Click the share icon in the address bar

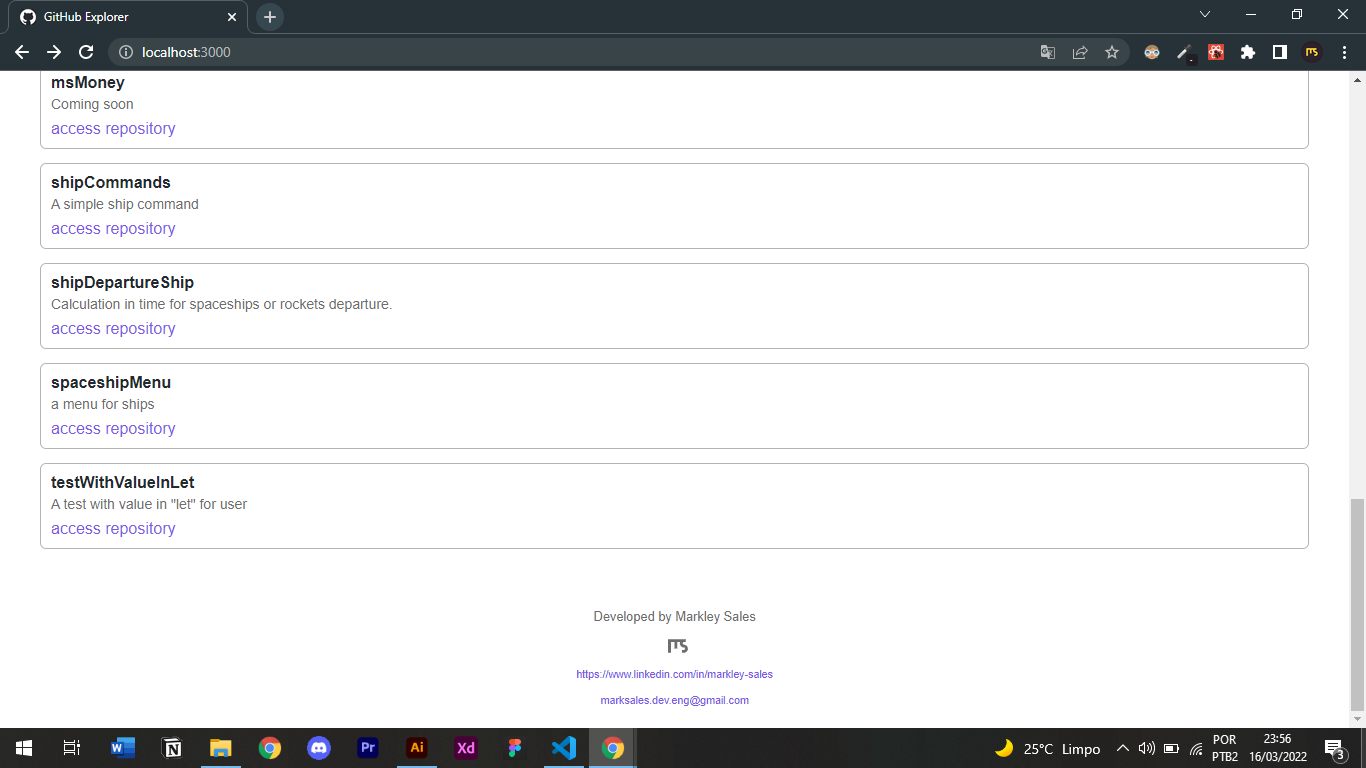1080,52
